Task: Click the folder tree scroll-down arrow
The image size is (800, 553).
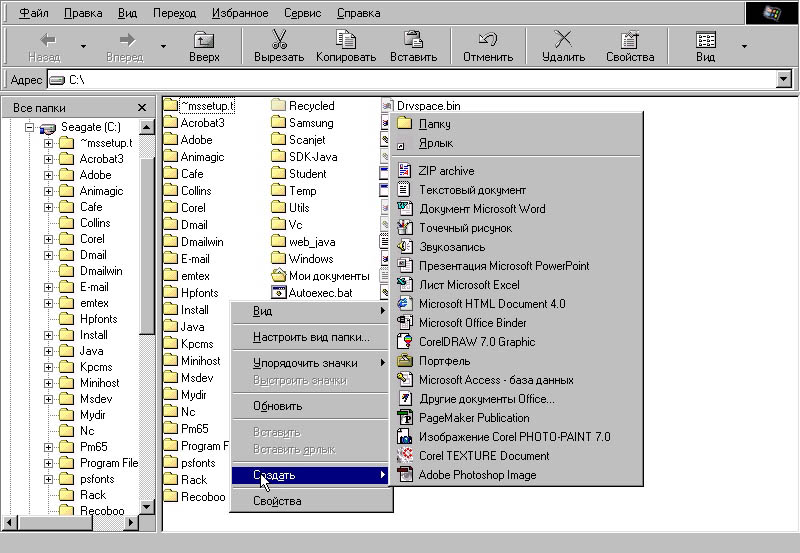Action: coord(146,507)
